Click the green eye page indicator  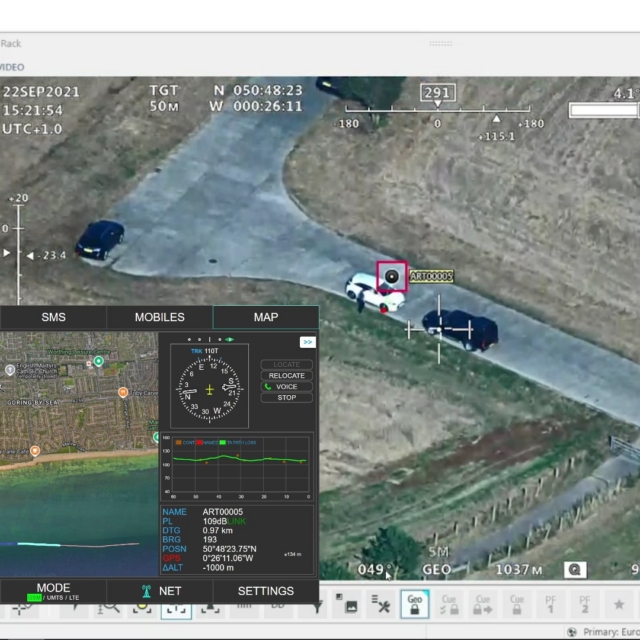[x=229, y=340]
